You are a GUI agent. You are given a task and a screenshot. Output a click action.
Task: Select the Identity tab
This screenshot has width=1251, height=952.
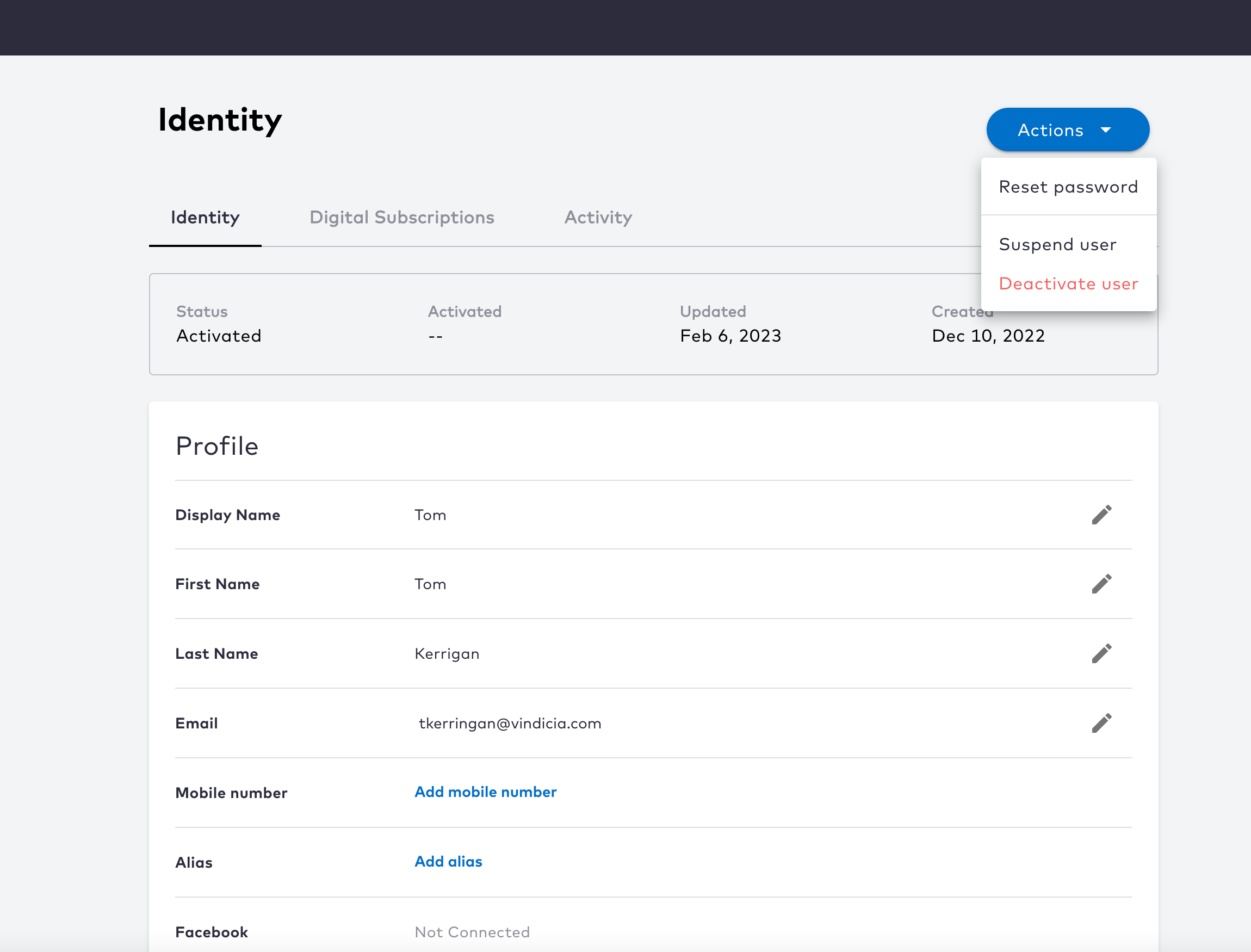pyautogui.click(x=205, y=217)
